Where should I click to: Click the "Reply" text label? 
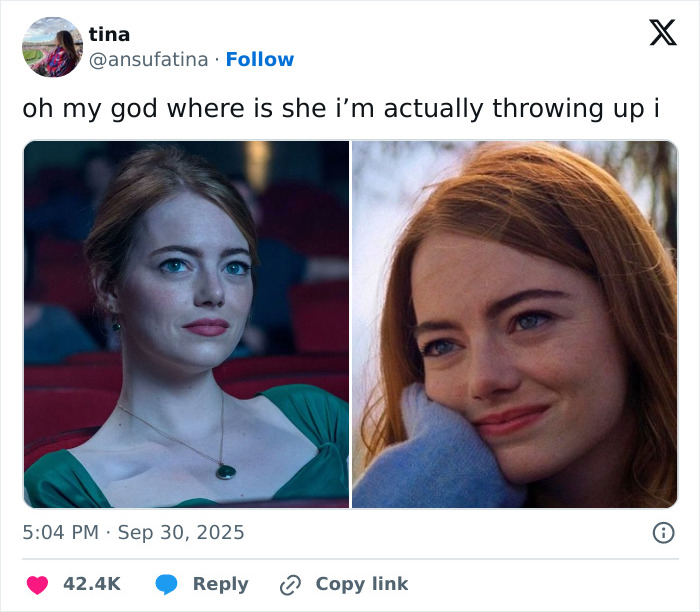pos(220,584)
